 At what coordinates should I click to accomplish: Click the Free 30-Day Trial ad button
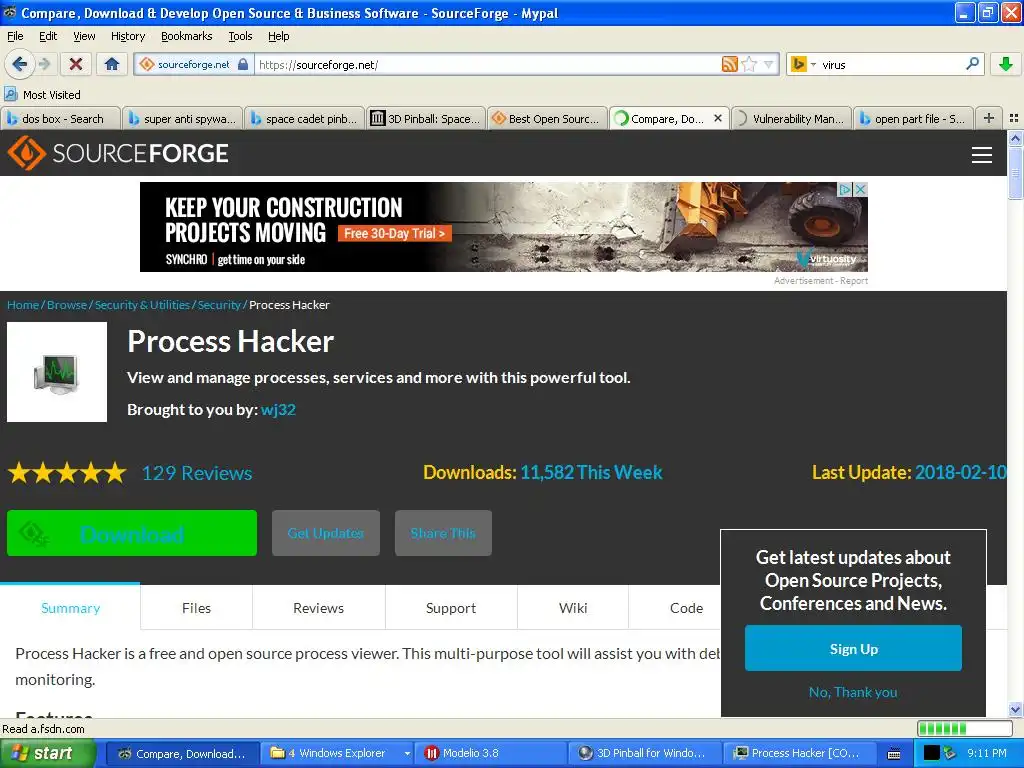(394, 233)
